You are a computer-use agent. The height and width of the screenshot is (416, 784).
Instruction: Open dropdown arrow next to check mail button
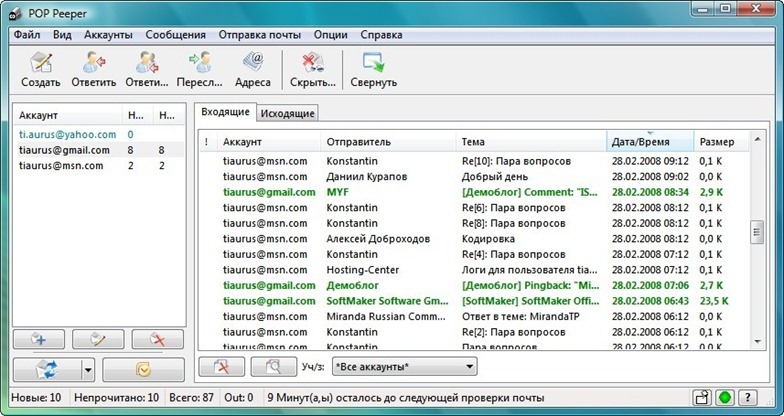(x=88, y=370)
